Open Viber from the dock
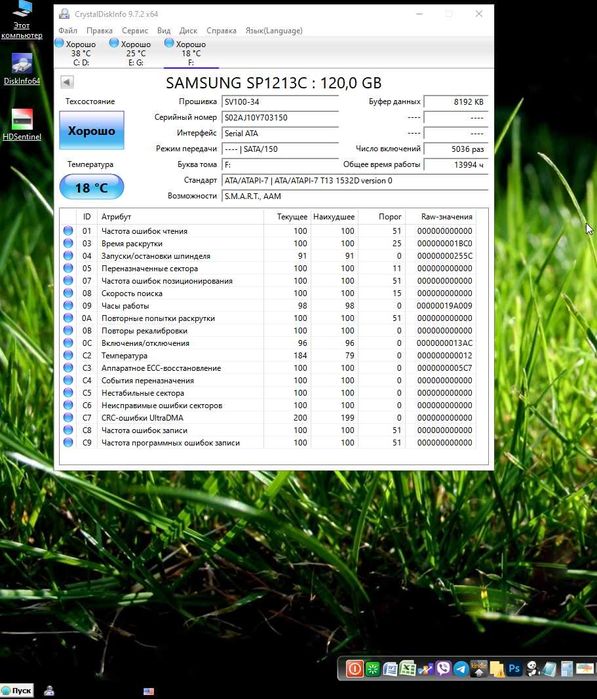Screen dimensions: 597x699 [443, 669]
